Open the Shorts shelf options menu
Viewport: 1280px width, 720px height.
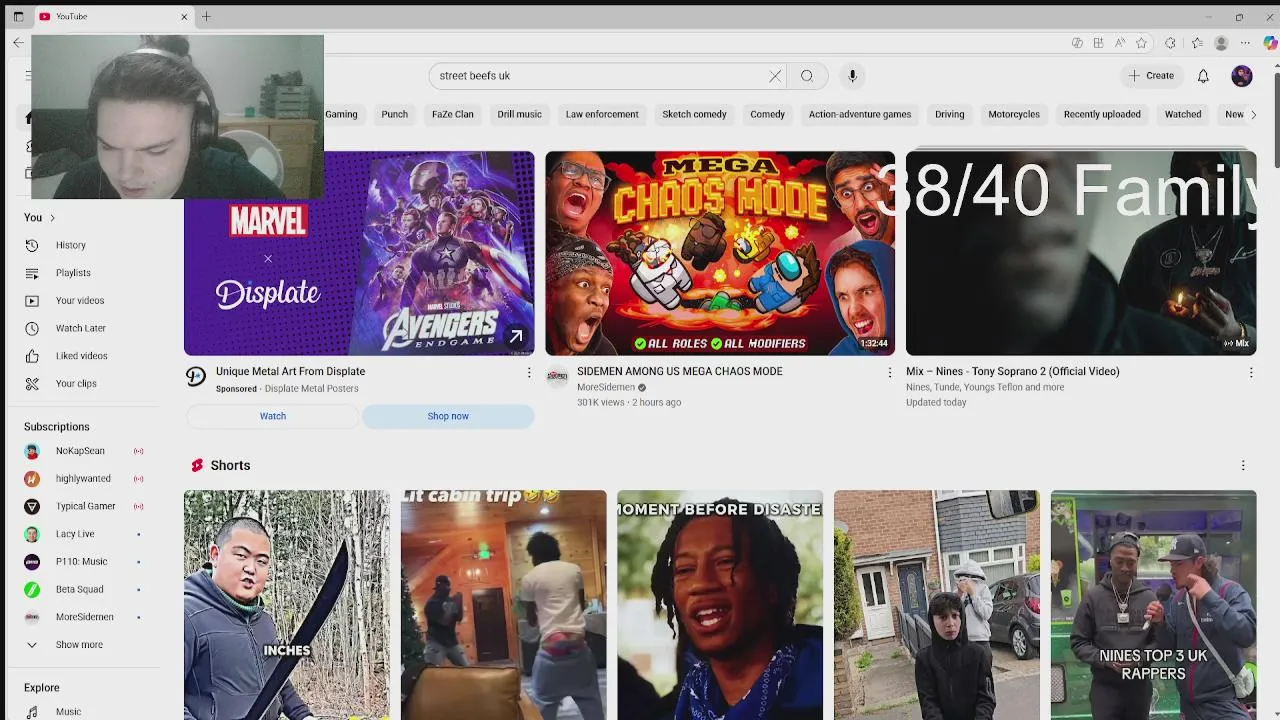point(1243,466)
